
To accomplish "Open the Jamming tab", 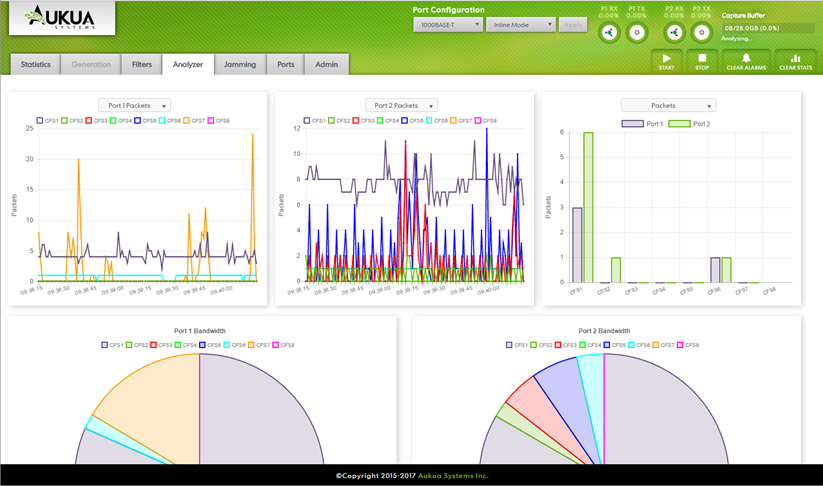I will pyautogui.click(x=239, y=64).
